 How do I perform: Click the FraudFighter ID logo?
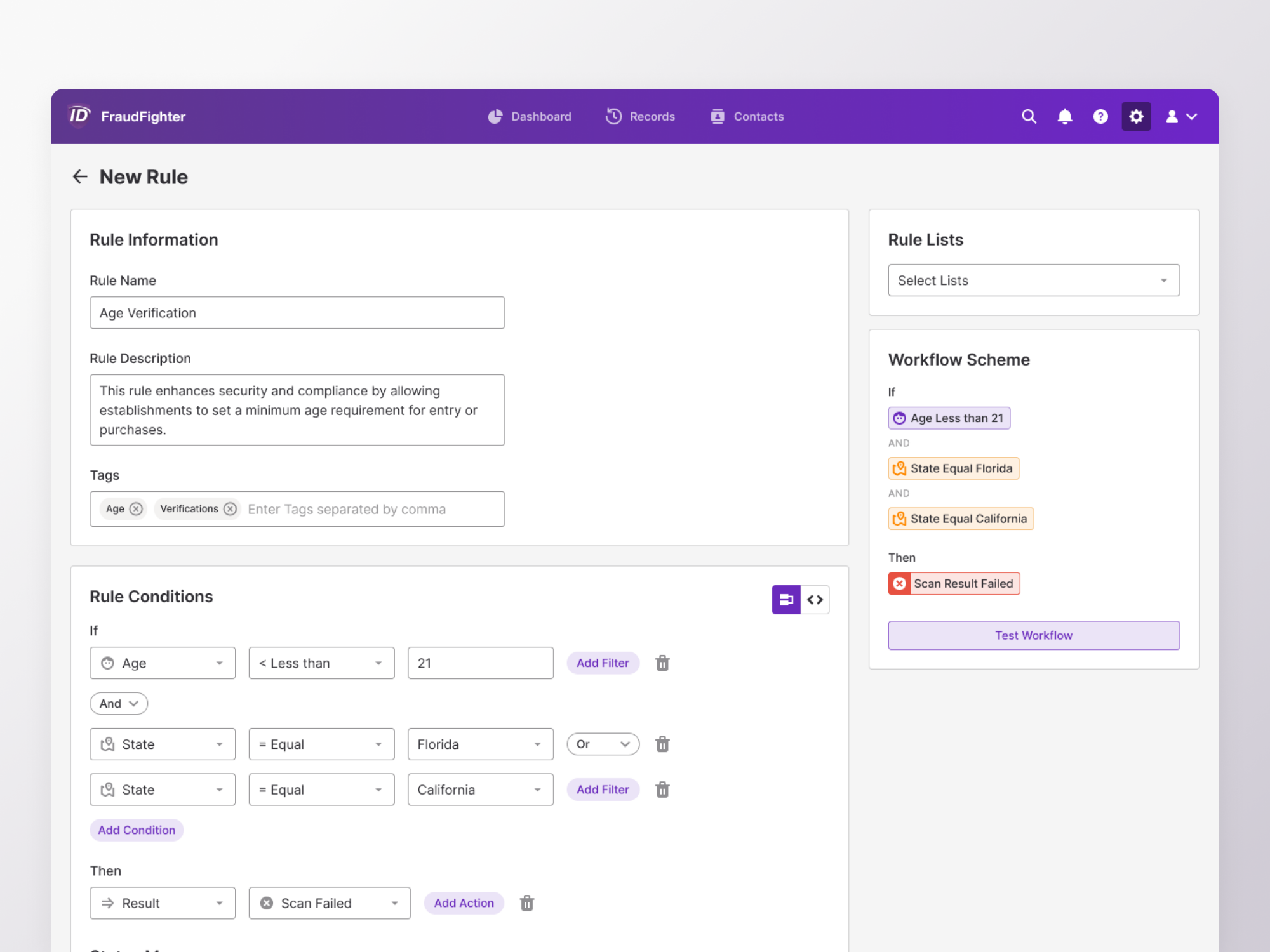point(79,116)
